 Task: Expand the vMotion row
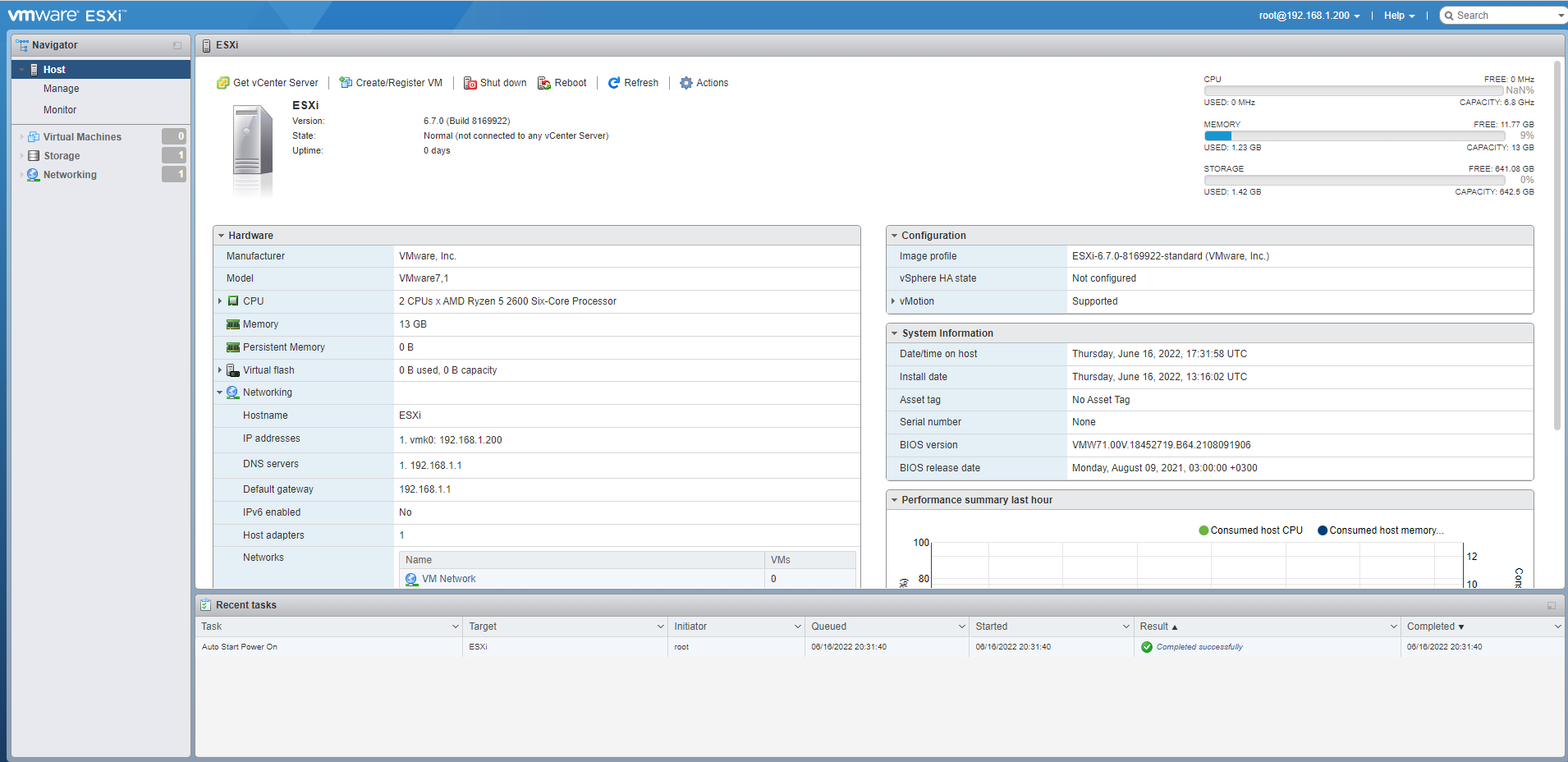pos(893,301)
